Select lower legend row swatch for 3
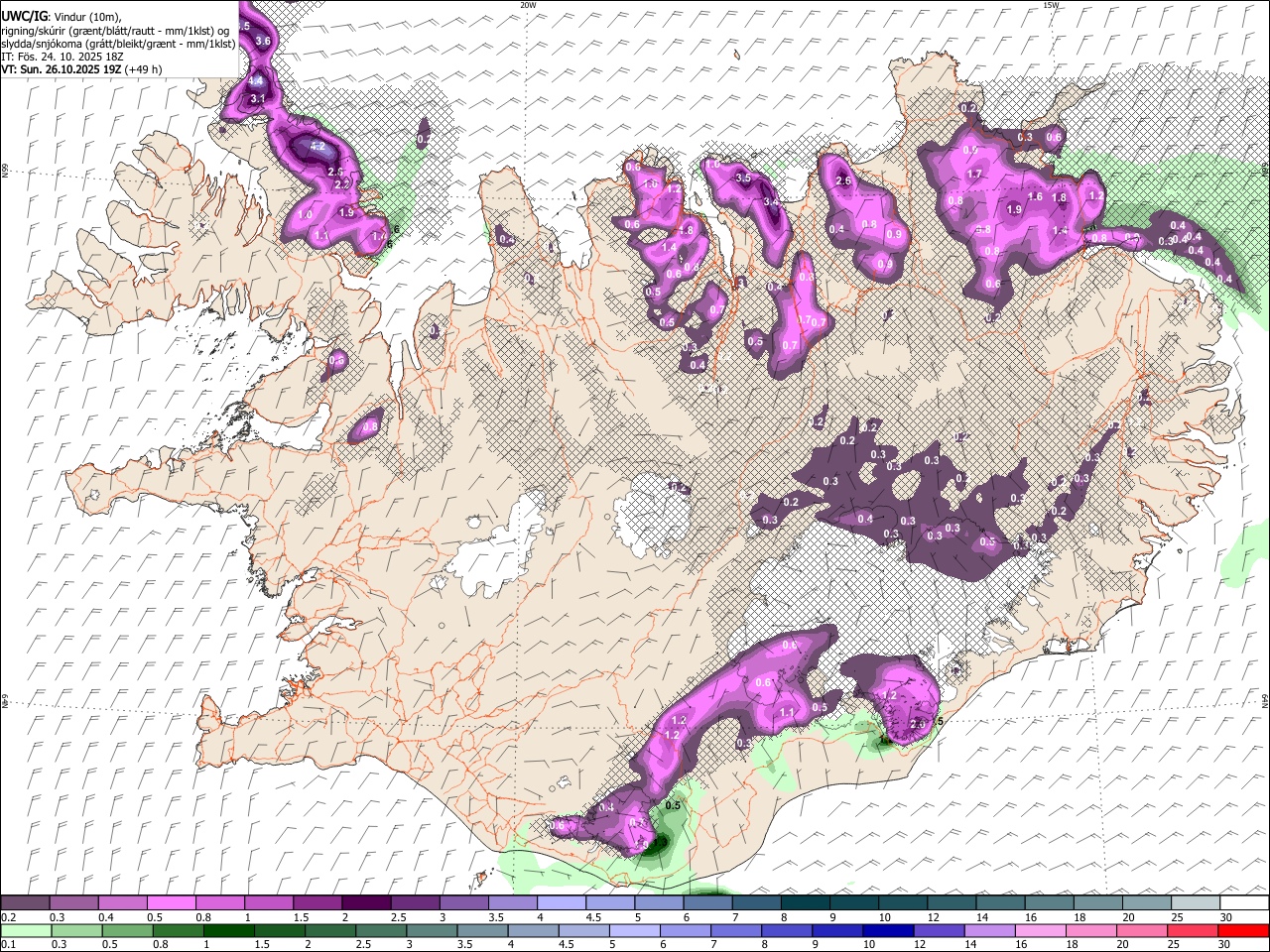Screen dimensions: 1270x952 point(432,930)
